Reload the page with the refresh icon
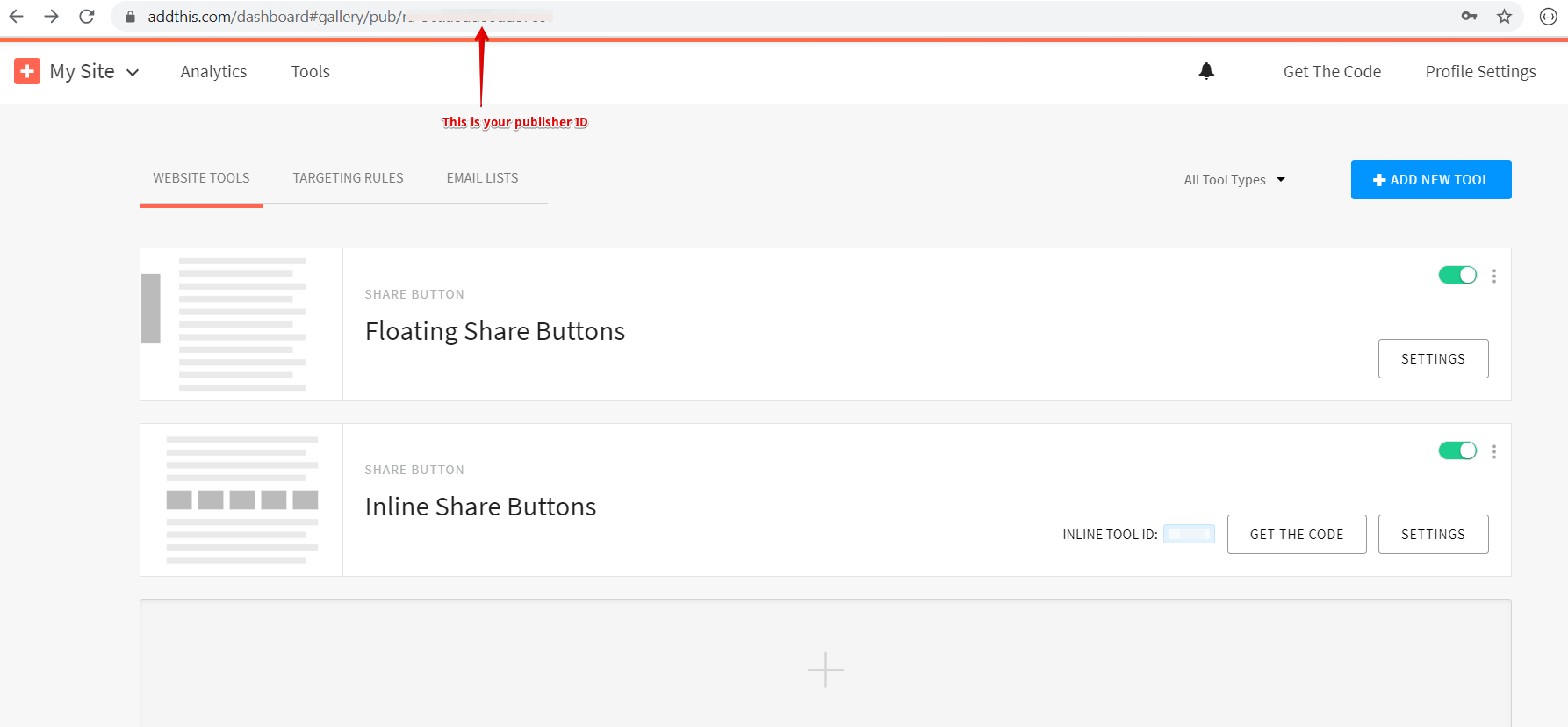1568x727 pixels. pyautogui.click(x=87, y=17)
